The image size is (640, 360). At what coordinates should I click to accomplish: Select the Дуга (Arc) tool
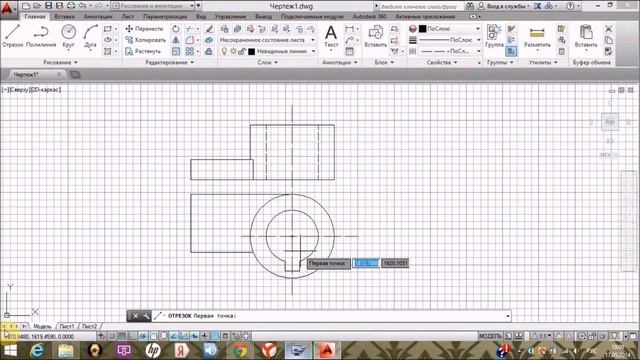90,36
